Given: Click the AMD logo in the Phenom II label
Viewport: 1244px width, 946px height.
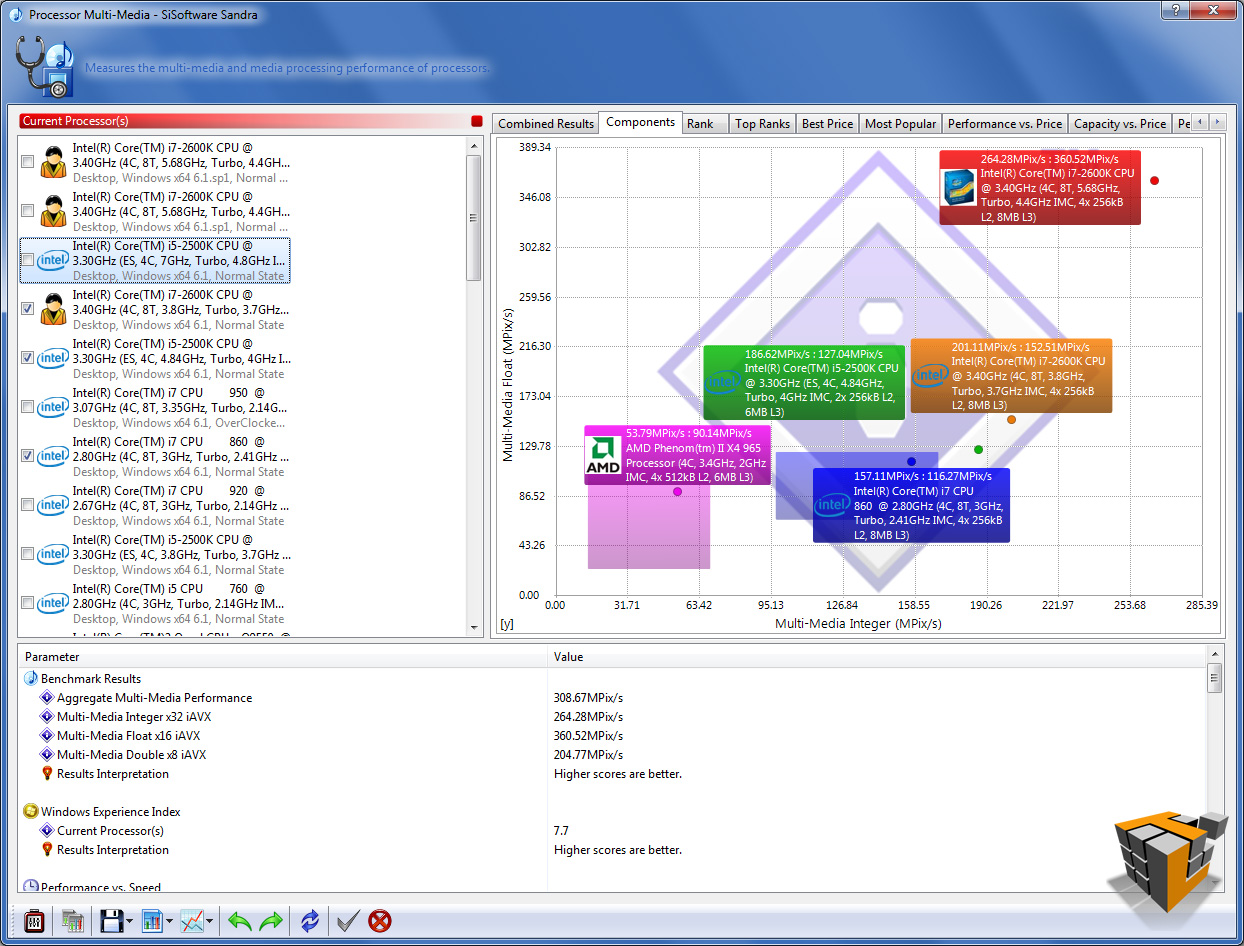Looking at the screenshot, I should (603, 456).
